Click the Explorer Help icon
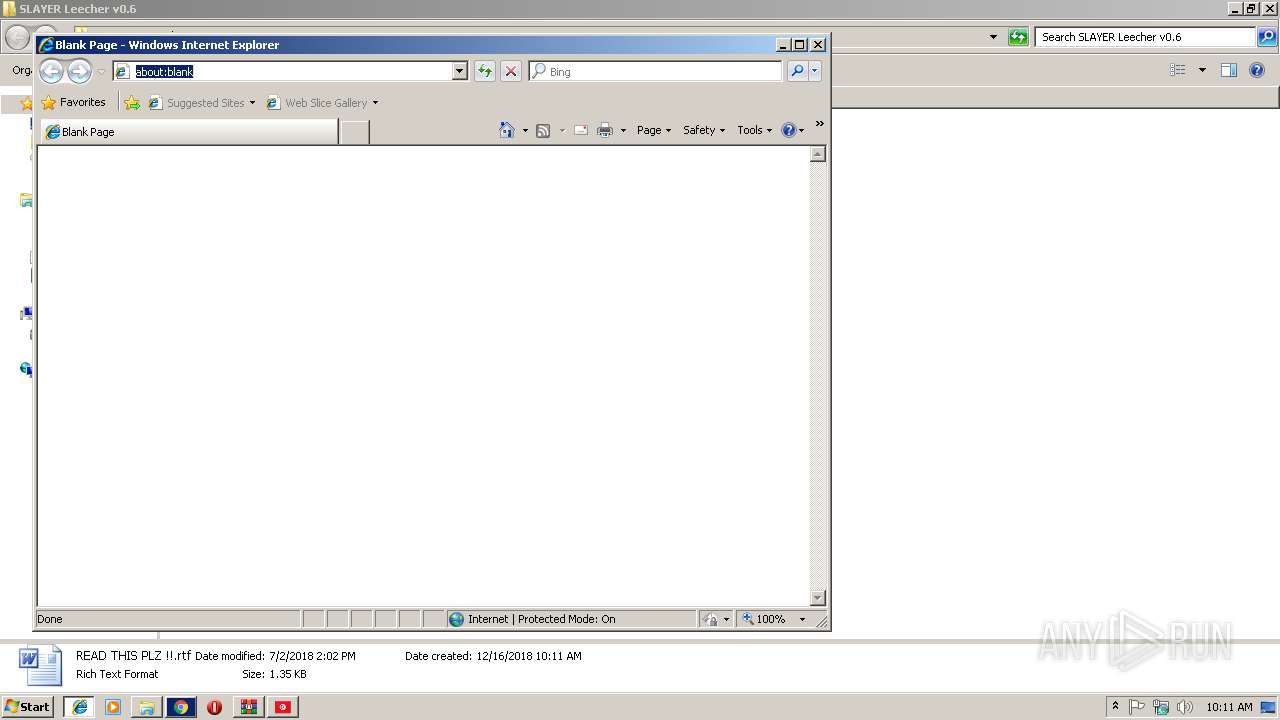 point(1257,70)
